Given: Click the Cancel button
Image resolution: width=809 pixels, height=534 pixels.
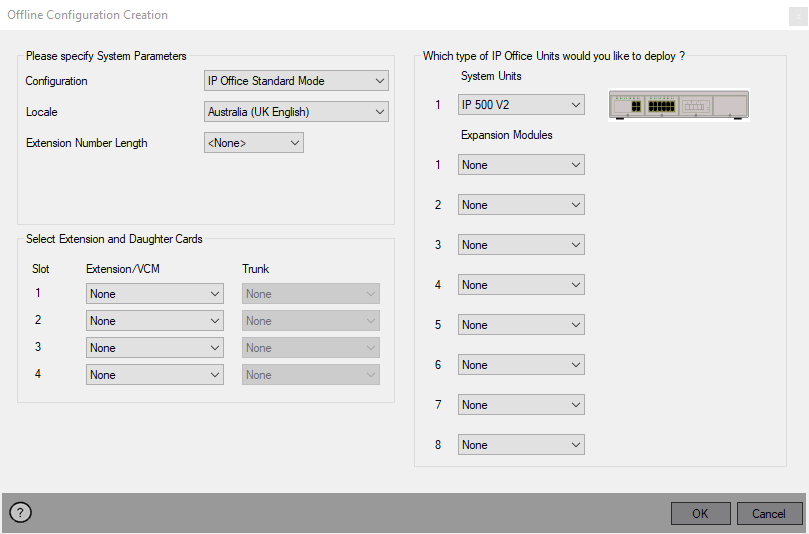Looking at the screenshot, I should [x=769, y=513].
